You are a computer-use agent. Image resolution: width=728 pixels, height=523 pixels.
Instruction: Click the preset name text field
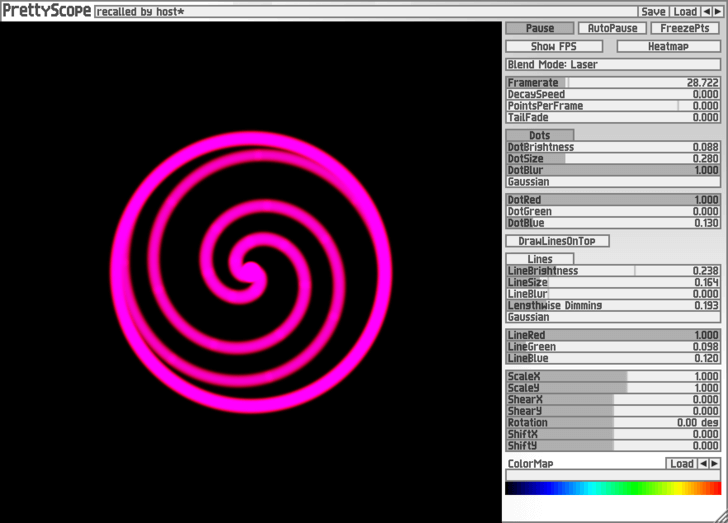(365, 11)
